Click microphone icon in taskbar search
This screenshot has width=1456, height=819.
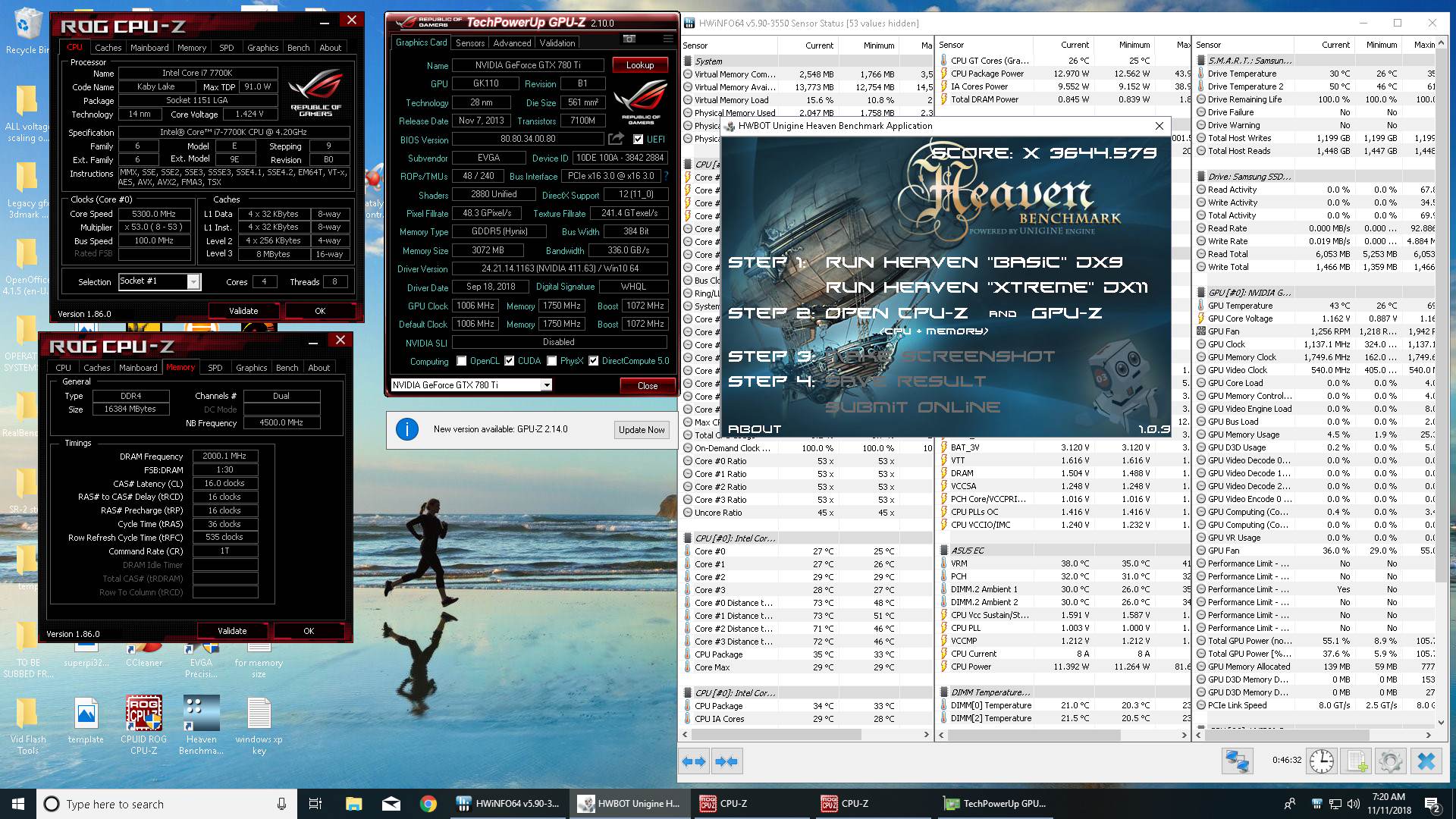[281, 804]
